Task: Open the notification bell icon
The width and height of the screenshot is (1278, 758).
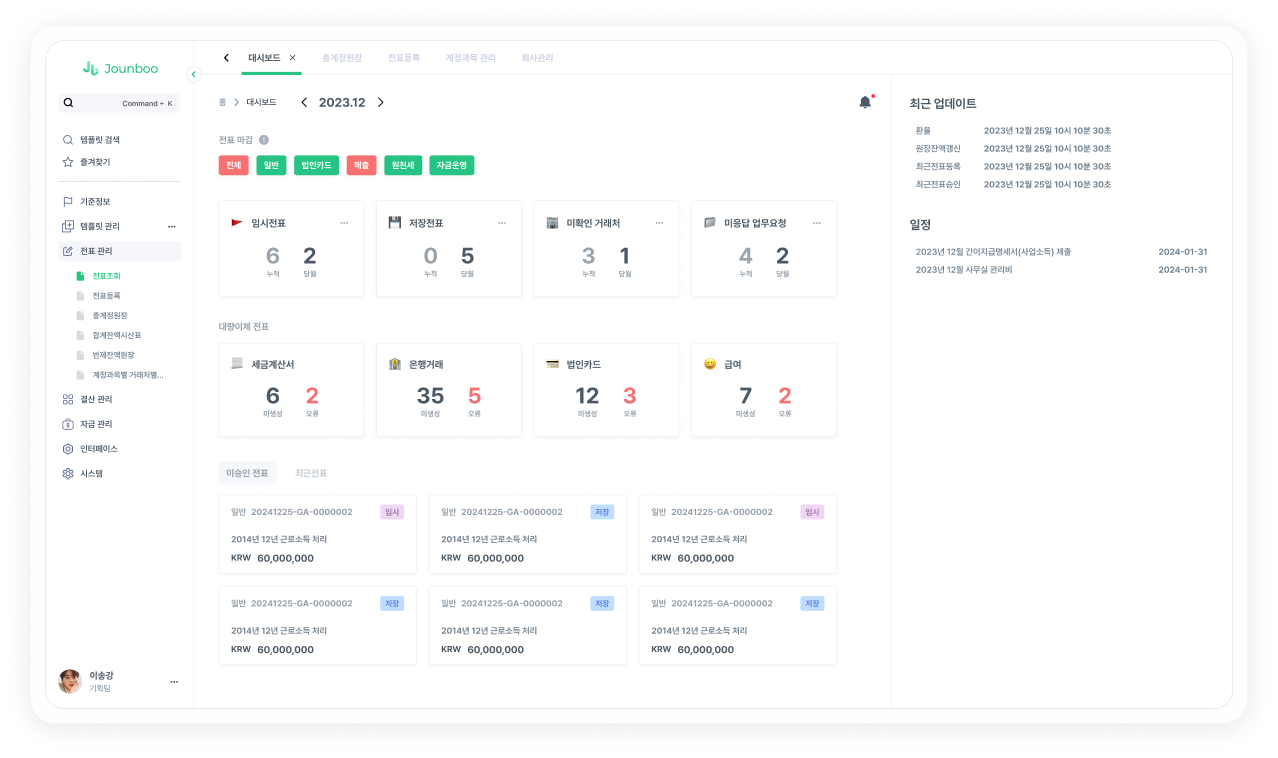Action: [865, 102]
